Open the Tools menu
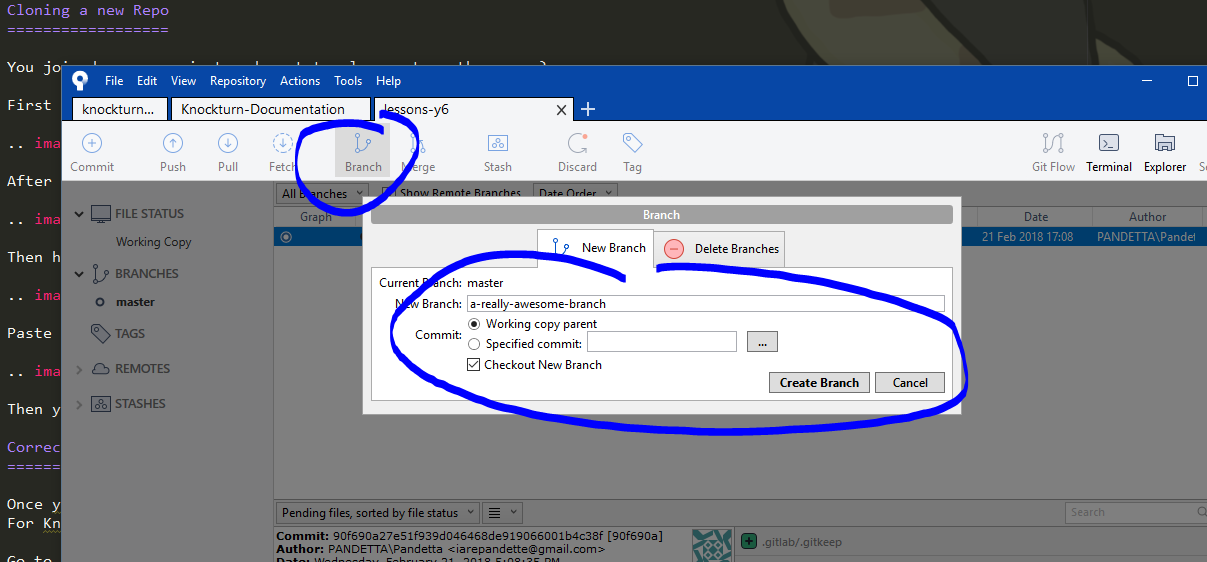1207x562 pixels. 348,81
